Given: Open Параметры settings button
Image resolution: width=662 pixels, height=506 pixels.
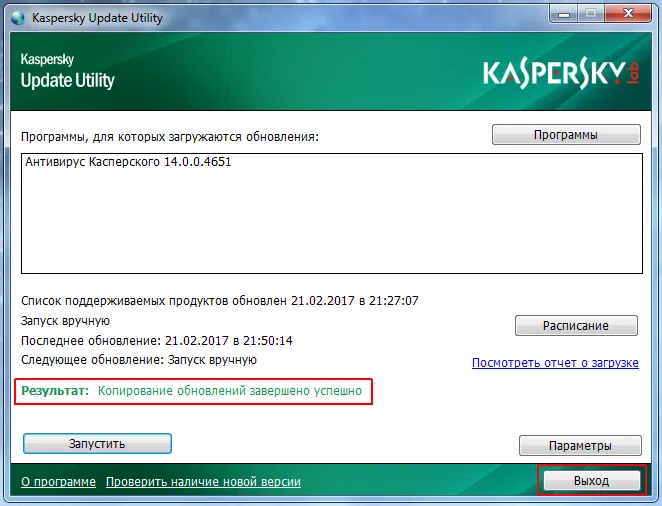Looking at the screenshot, I should coord(580,445).
